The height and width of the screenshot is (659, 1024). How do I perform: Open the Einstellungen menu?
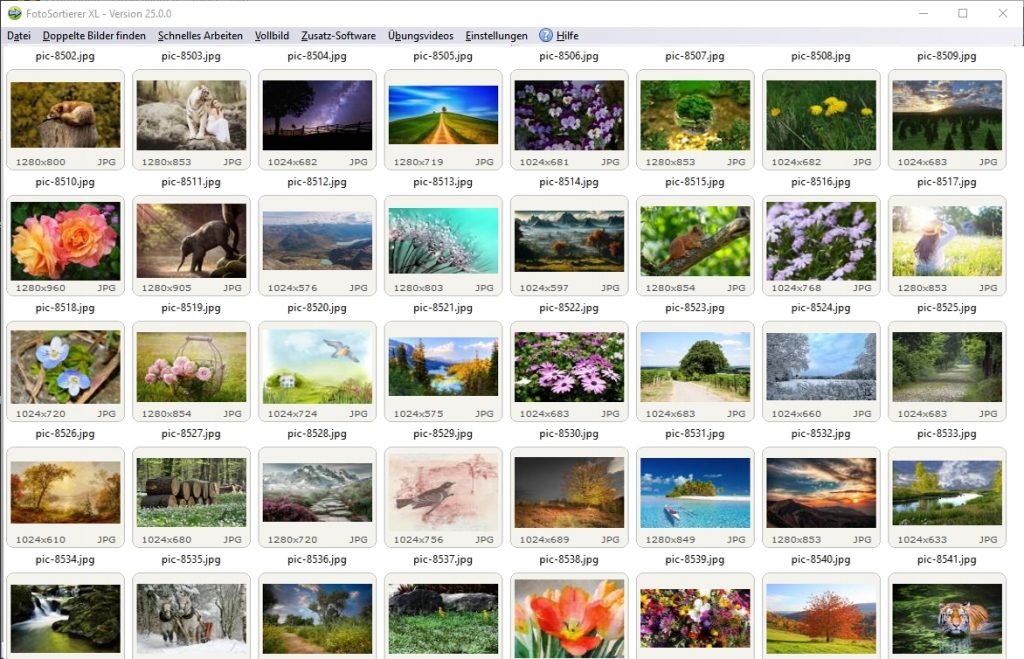[x=495, y=35]
